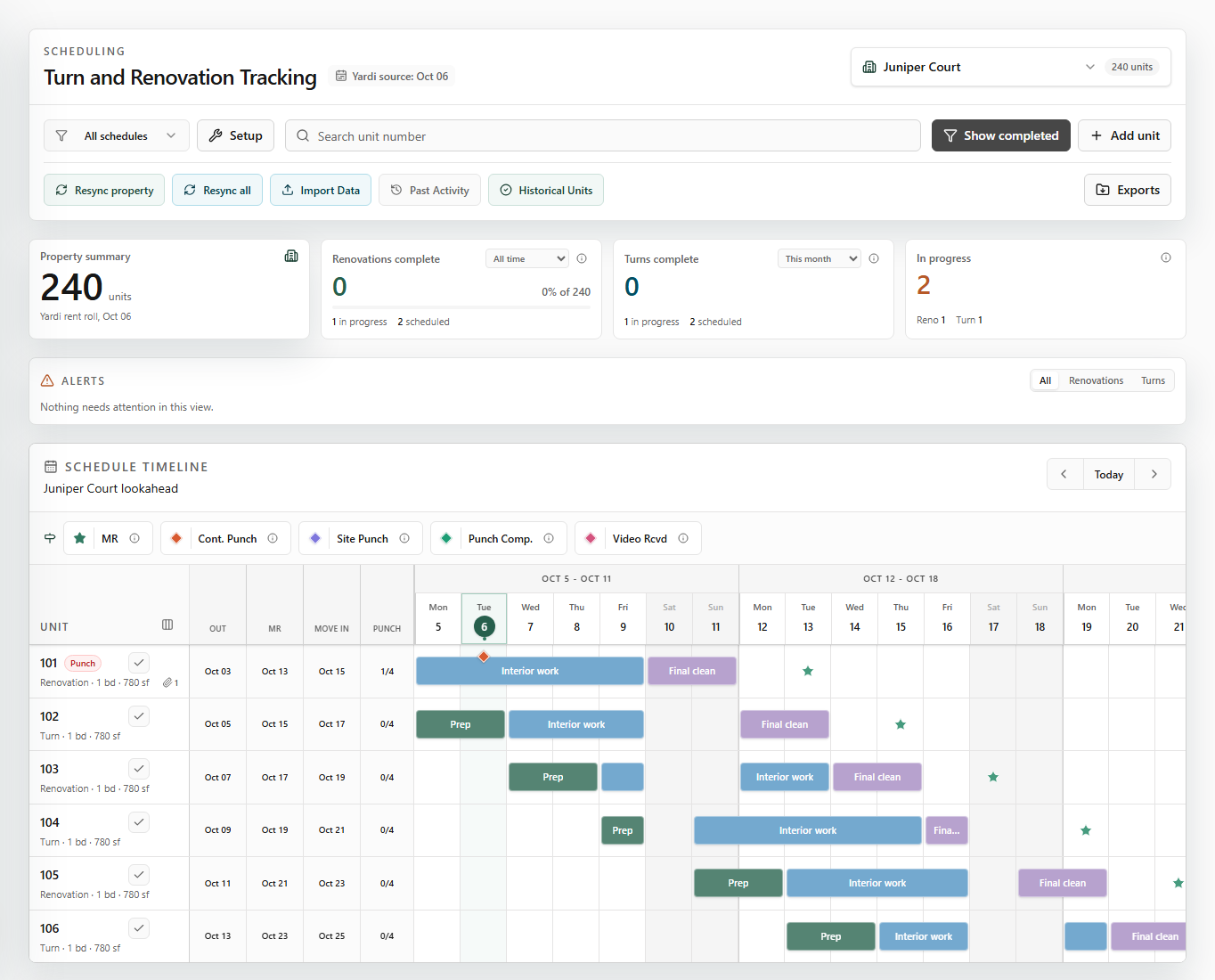Click the Add unit button
Screen dimensions: 1215x980
click(1124, 135)
